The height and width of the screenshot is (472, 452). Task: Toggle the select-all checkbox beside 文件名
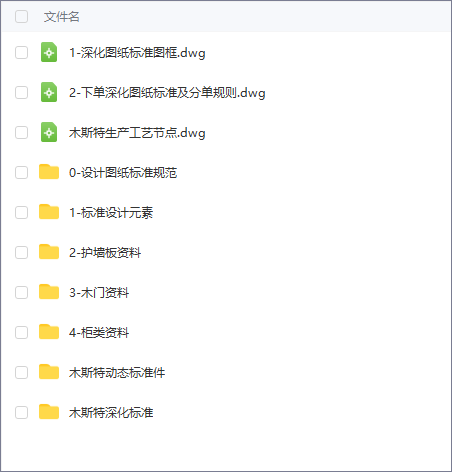pos(22,17)
